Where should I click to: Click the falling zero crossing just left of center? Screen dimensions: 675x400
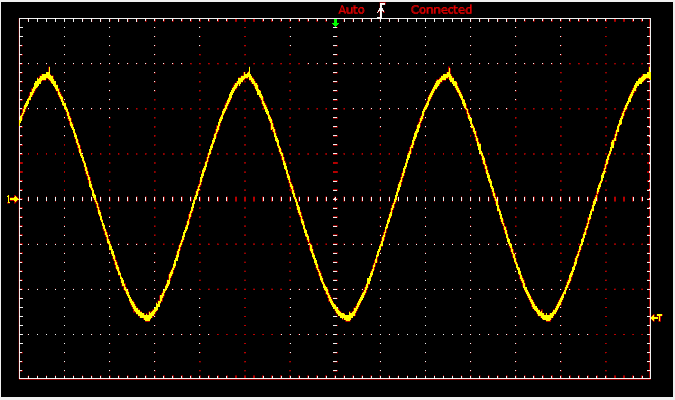coord(296,199)
